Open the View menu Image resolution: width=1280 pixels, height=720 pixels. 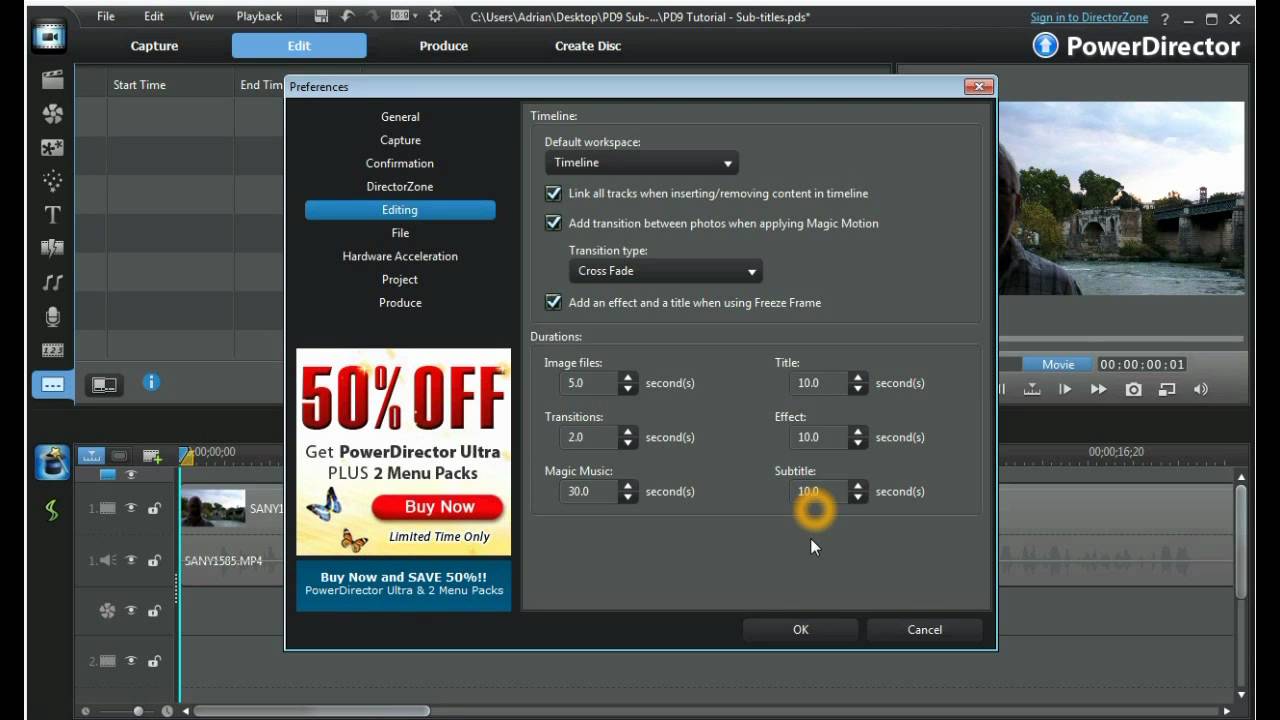click(201, 16)
